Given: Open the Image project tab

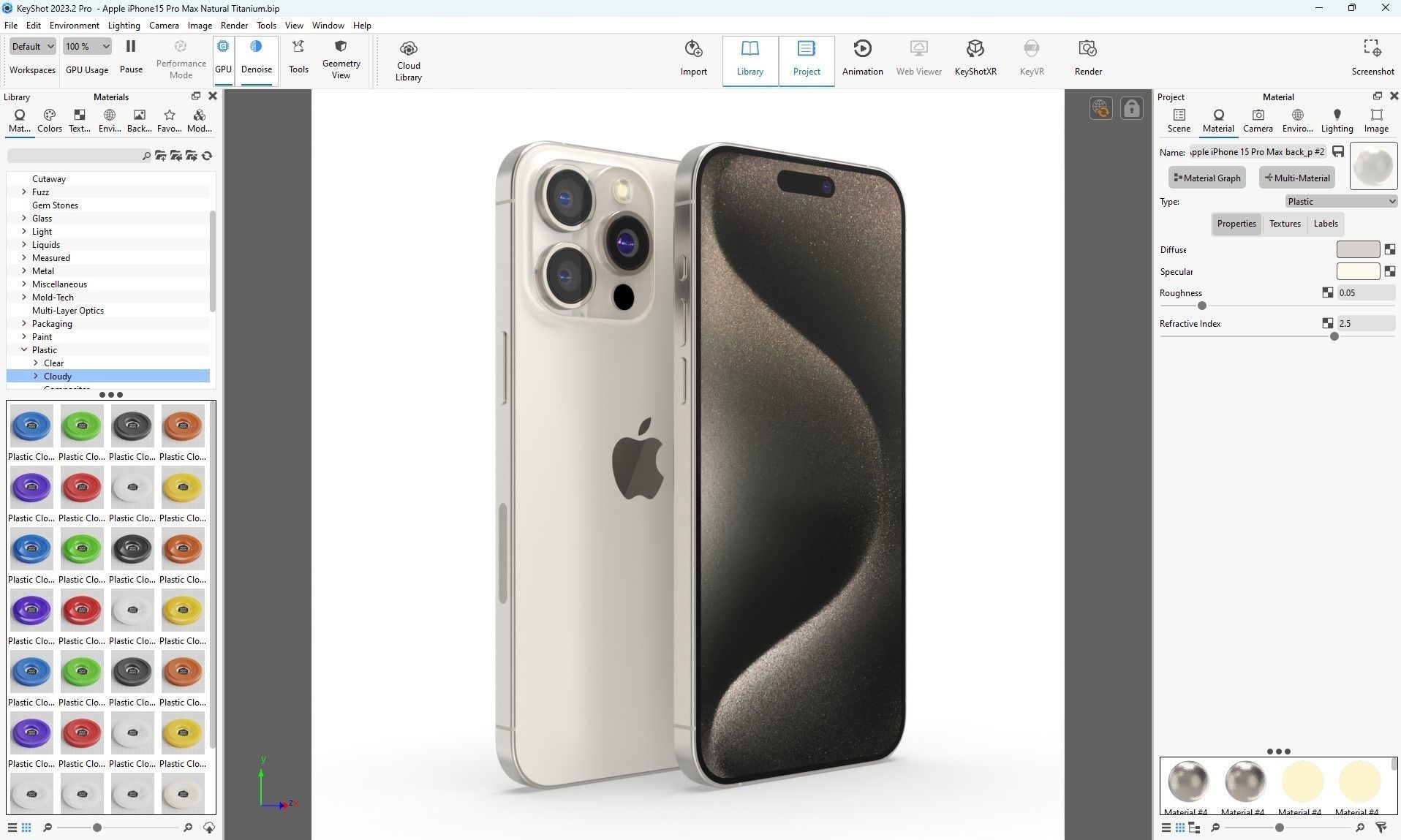Looking at the screenshot, I should pyautogui.click(x=1376, y=121).
